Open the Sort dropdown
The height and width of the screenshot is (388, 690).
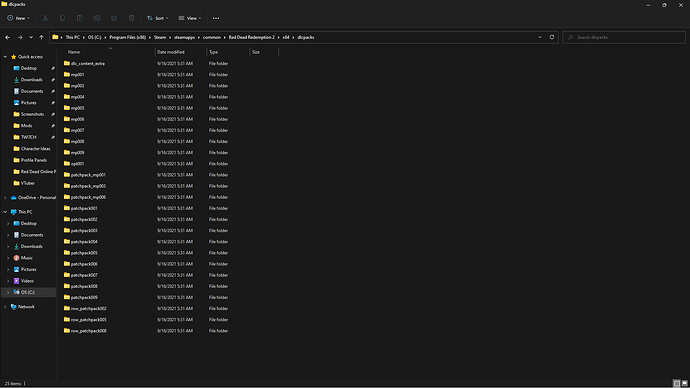pyautogui.click(x=158, y=18)
